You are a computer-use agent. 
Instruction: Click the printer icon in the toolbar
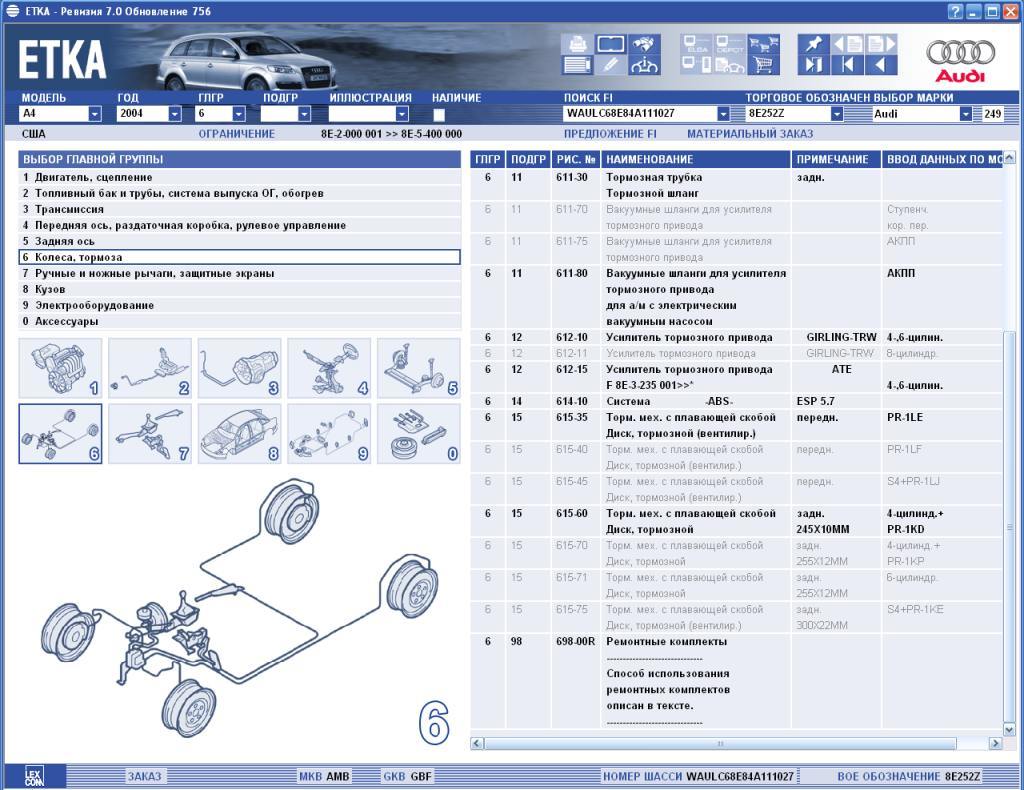[x=577, y=44]
